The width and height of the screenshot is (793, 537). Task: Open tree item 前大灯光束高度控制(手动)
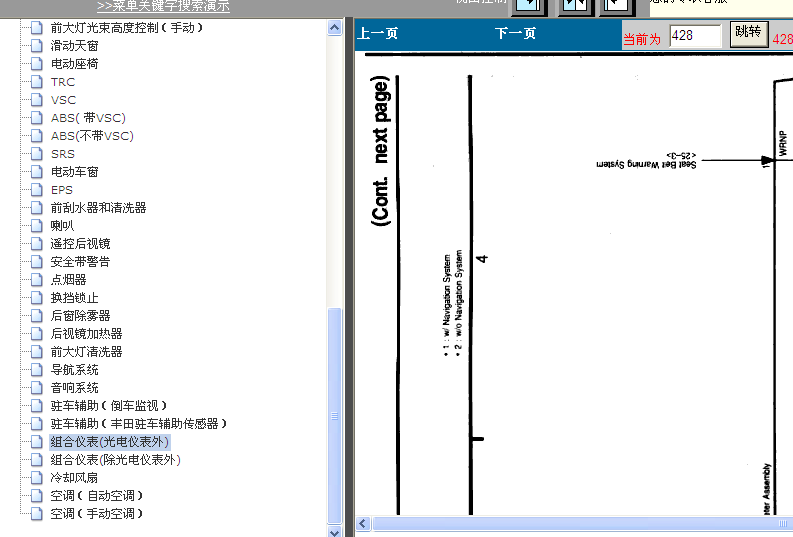pos(127,28)
